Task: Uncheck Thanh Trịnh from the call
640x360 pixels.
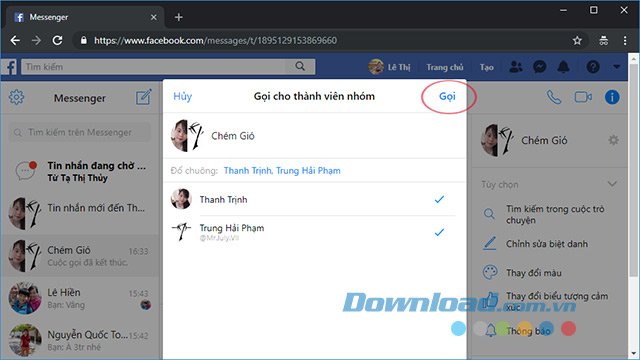Action: click(x=439, y=200)
